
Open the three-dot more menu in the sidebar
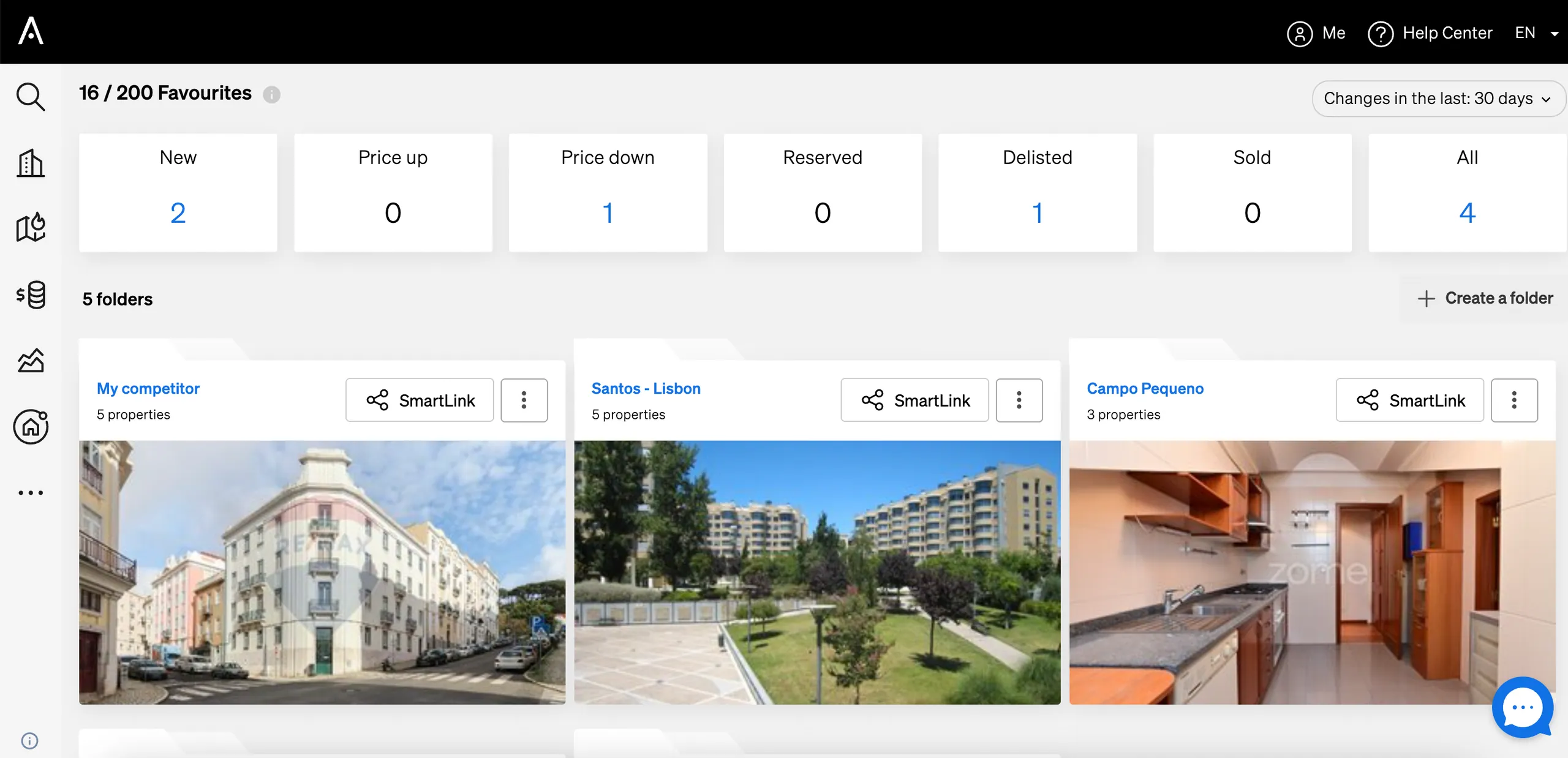pos(31,493)
